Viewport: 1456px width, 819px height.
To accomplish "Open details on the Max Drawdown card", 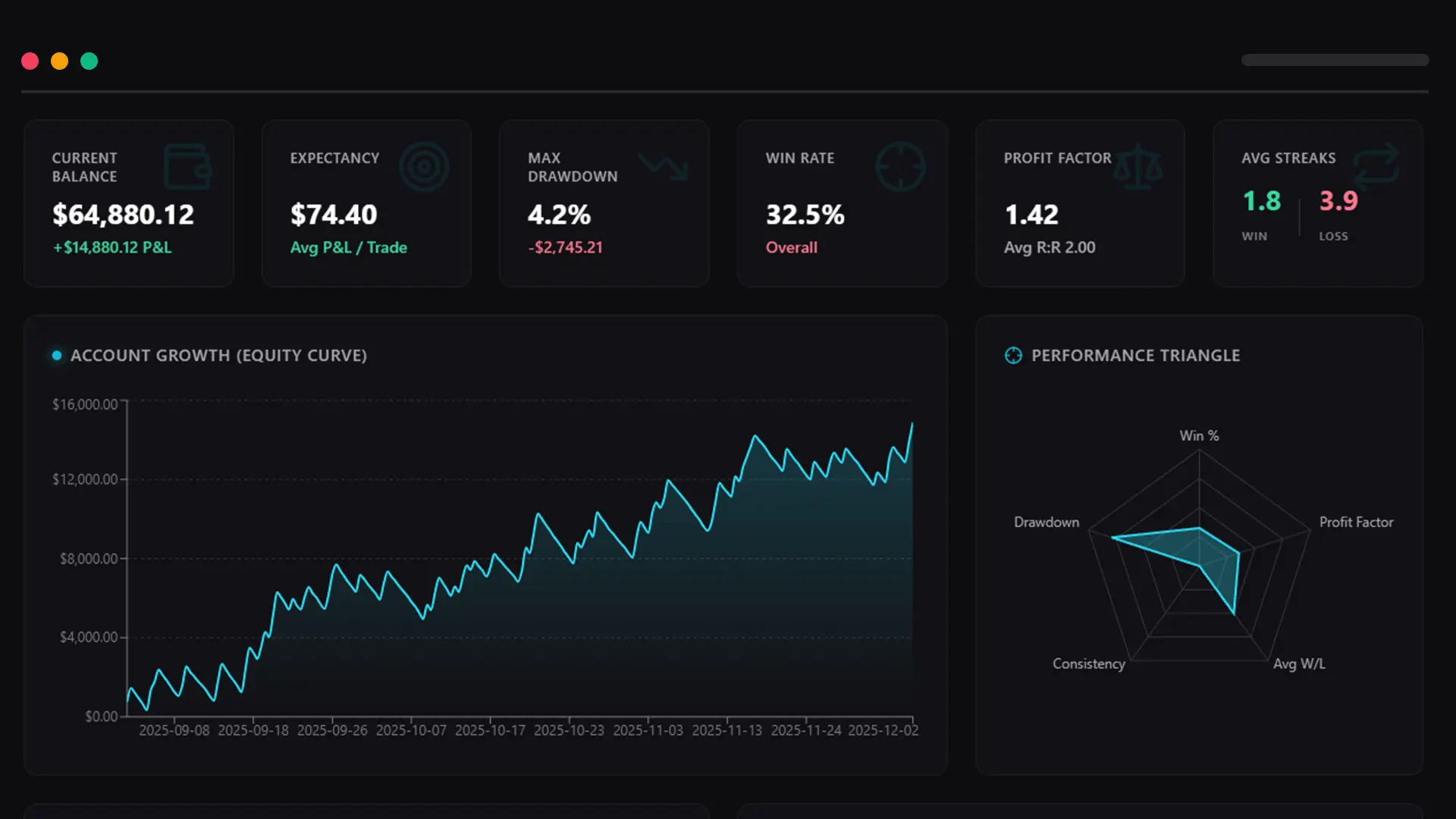I will [604, 202].
